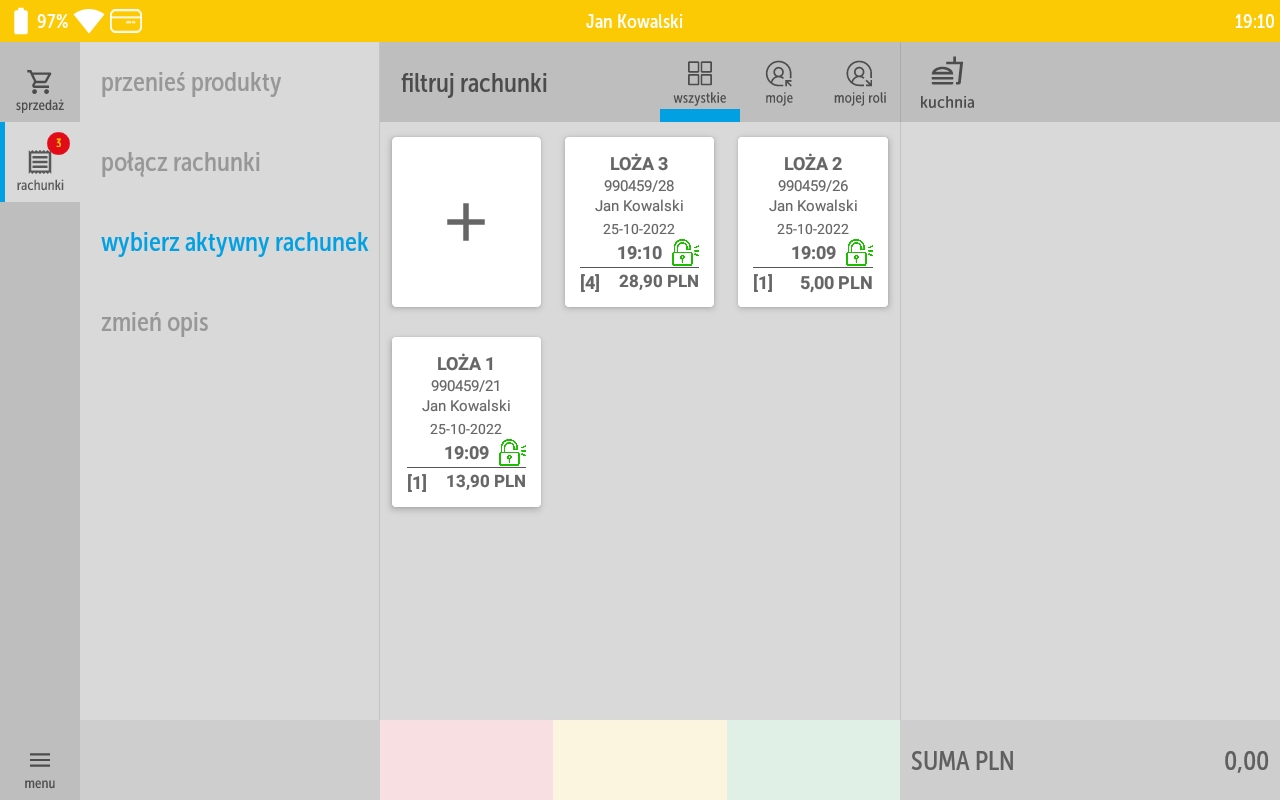Select przenieś produkty option
This screenshot has width=1280, height=800.
tap(191, 82)
